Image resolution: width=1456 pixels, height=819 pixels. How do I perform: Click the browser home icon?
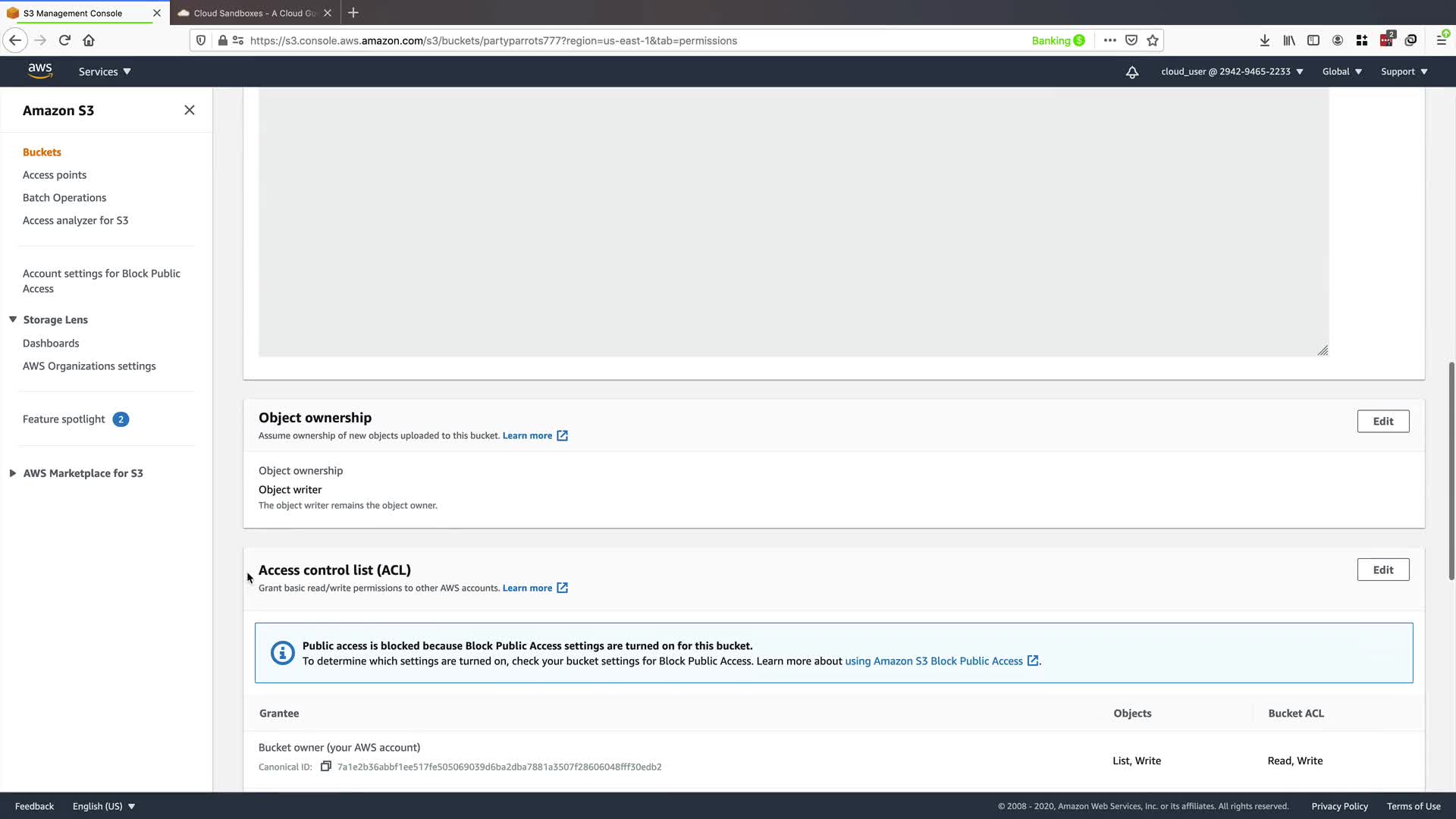[89, 40]
